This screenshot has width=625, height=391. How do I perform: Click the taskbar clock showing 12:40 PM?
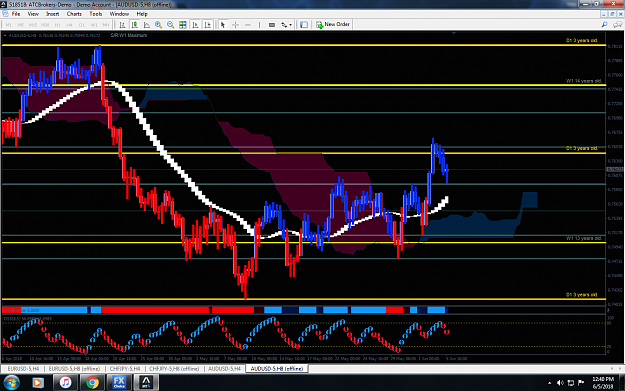pyautogui.click(x=603, y=383)
